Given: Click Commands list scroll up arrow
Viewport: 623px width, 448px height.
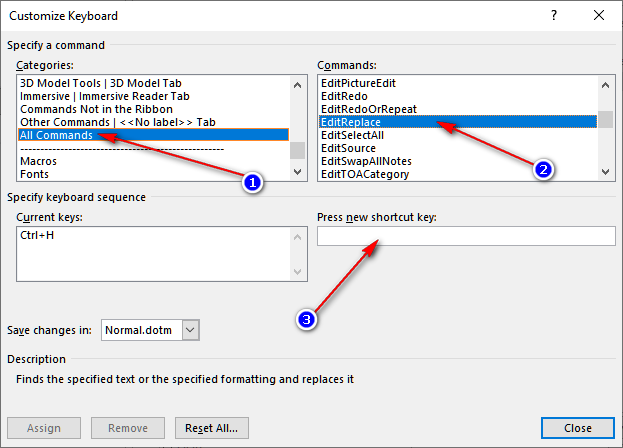Looking at the screenshot, I should click(x=606, y=85).
